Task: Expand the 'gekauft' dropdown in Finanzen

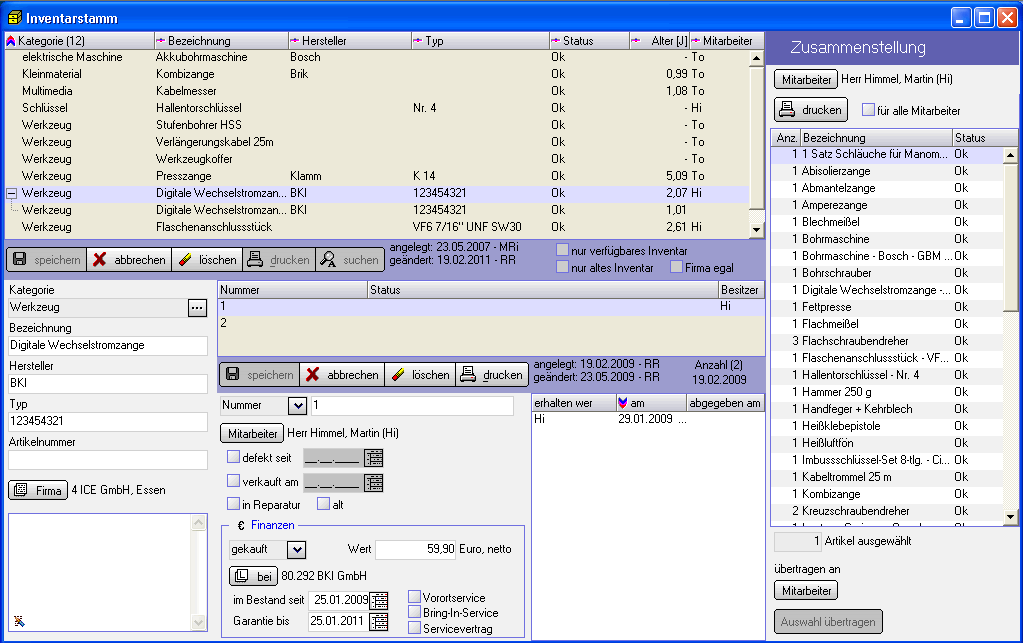Action: 296,549
